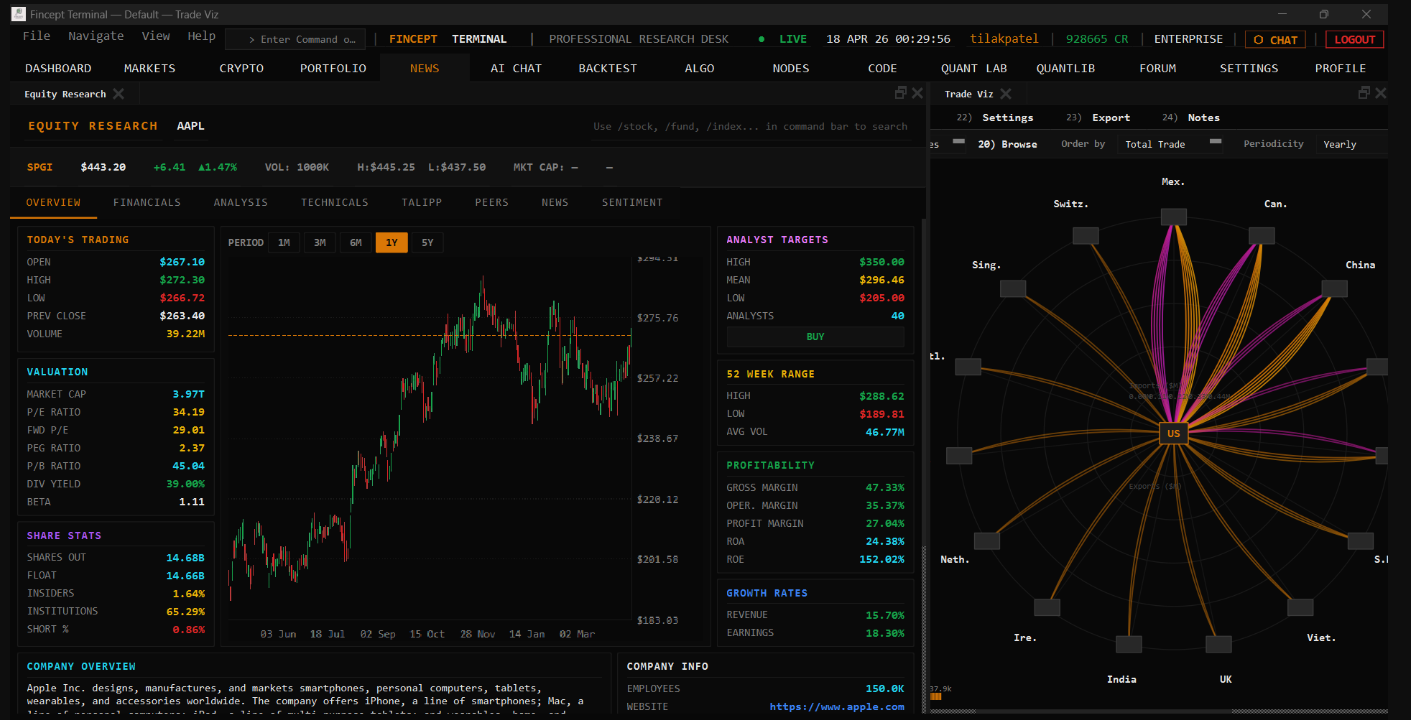Undock the Trade Viz panel via float icon
This screenshot has width=1411, height=720.
tap(1364, 93)
